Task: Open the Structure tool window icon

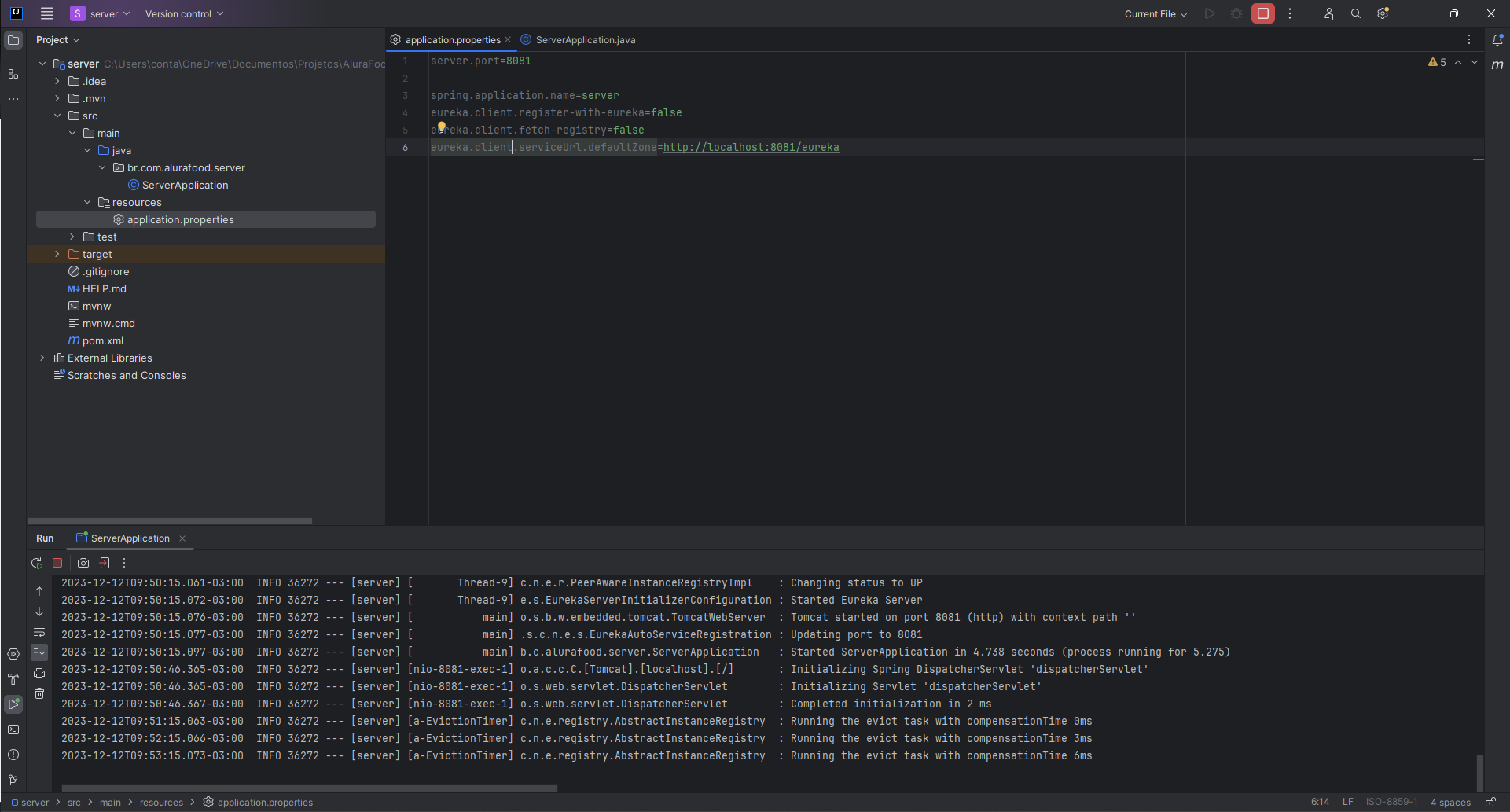Action: click(x=13, y=74)
